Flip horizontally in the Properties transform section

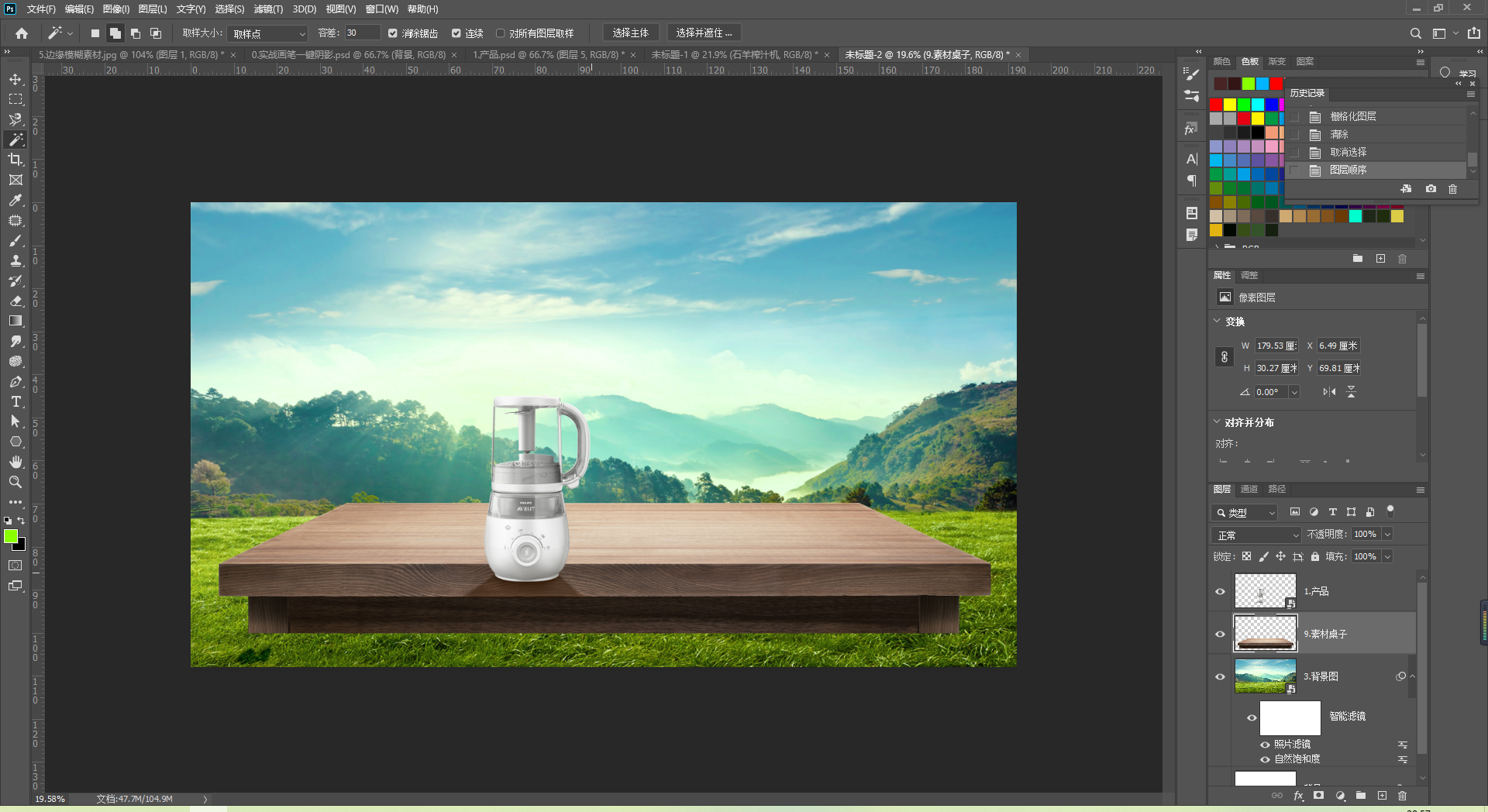click(x=1329, y=392)
